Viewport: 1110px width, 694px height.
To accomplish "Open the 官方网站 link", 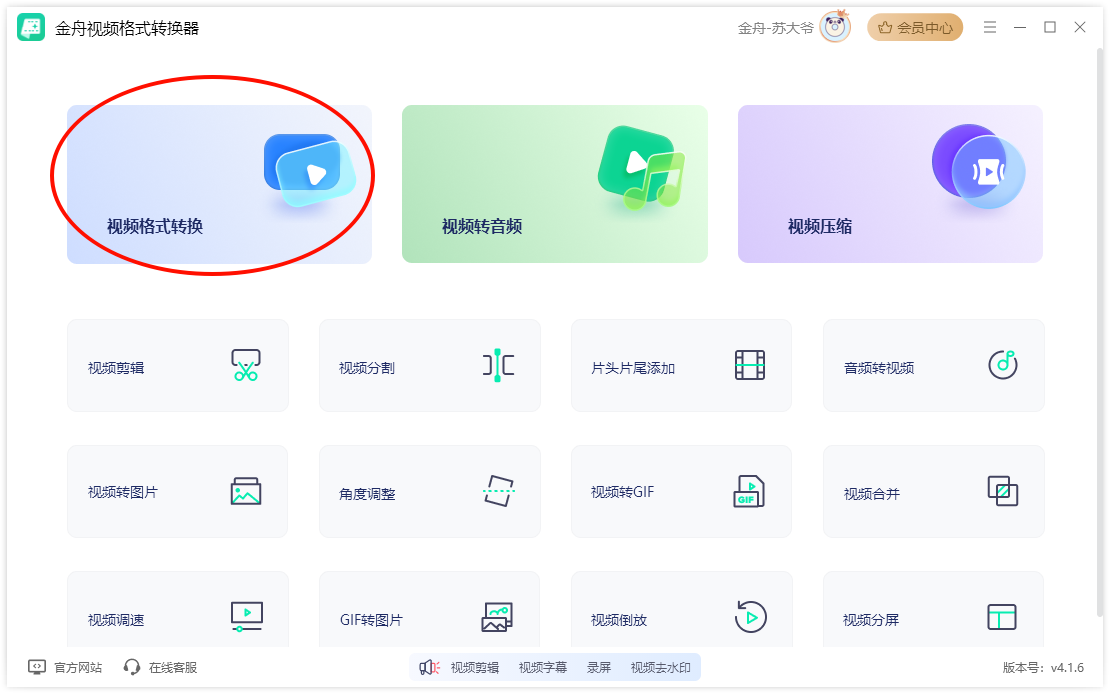I will (x=78, y=667).
